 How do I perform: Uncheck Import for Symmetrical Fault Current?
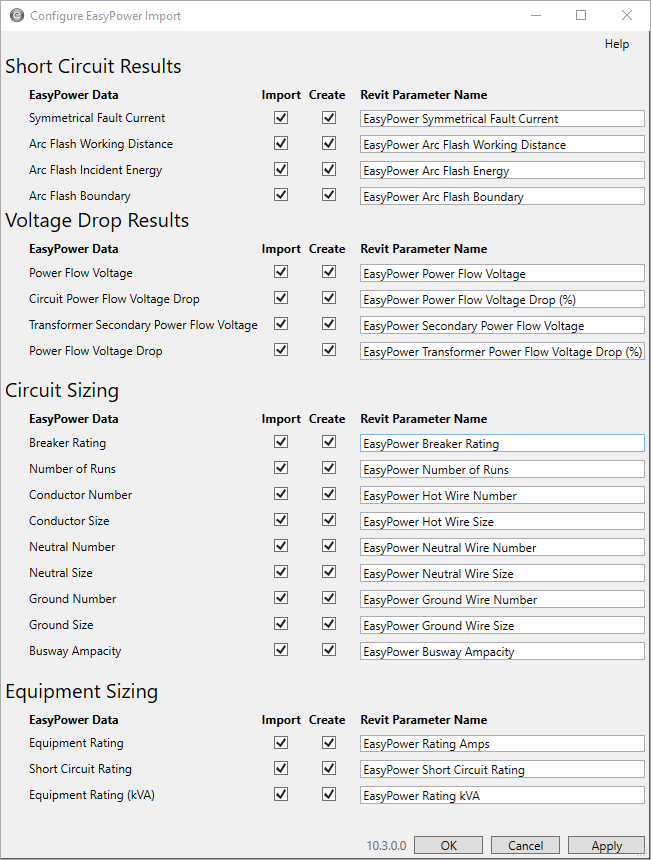point(281,118)
